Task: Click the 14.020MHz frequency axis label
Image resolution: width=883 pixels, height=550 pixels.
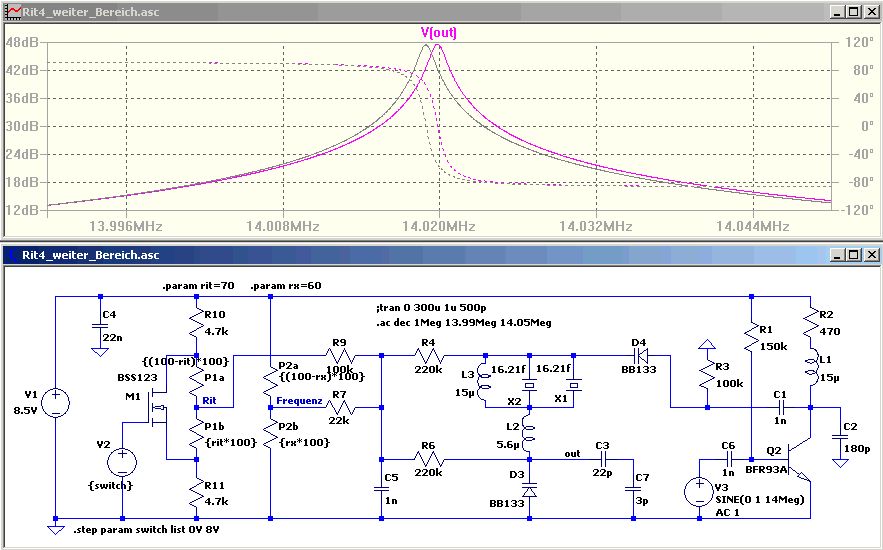Action: click(440, 226)
